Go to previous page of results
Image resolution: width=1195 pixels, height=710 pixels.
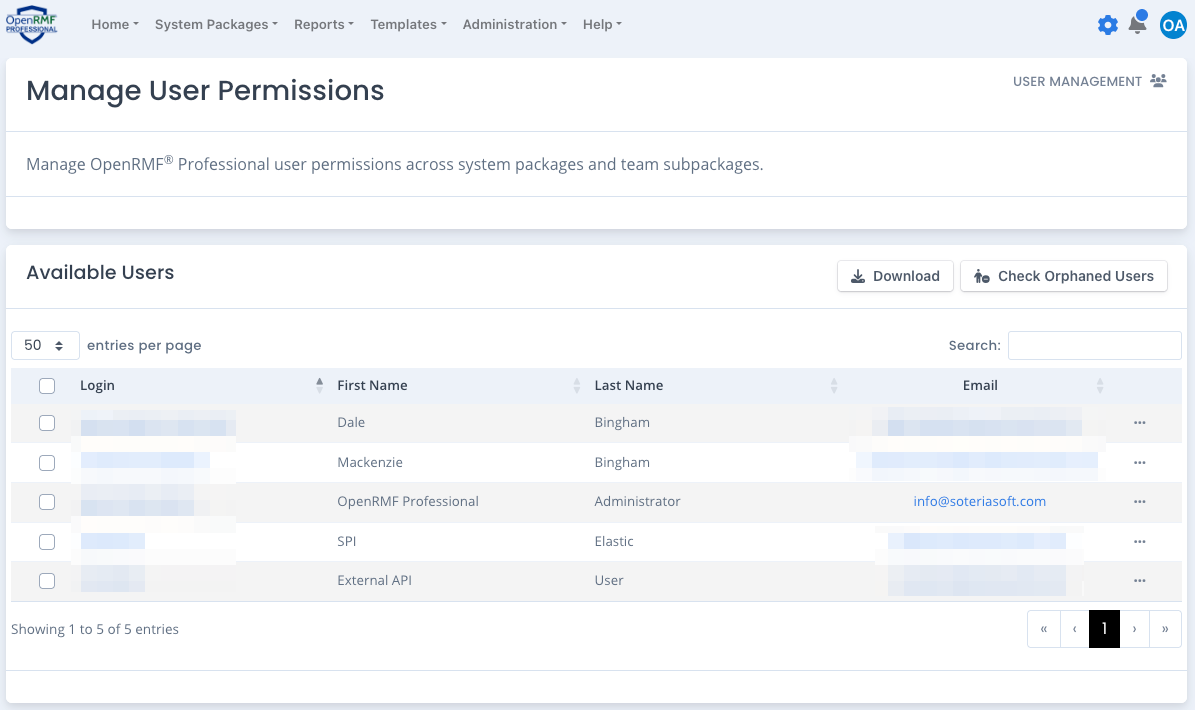[1075, 629]
